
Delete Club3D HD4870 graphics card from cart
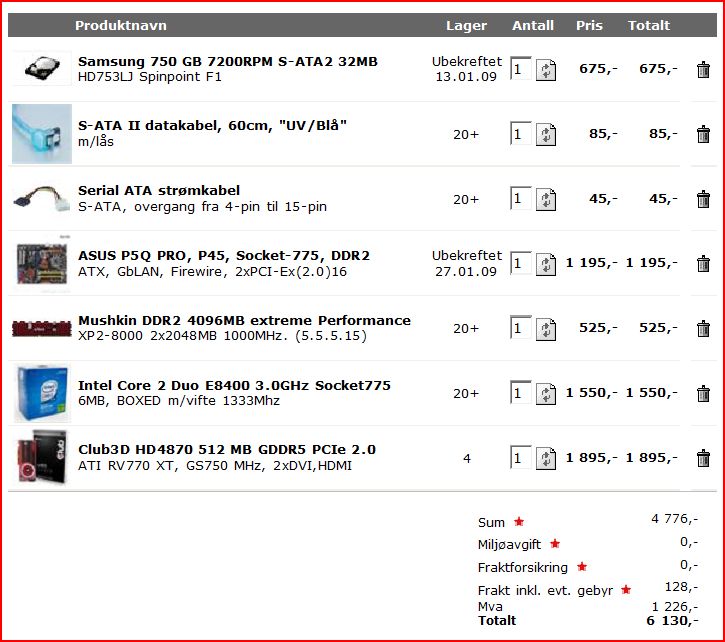click(x=703, y=458)
